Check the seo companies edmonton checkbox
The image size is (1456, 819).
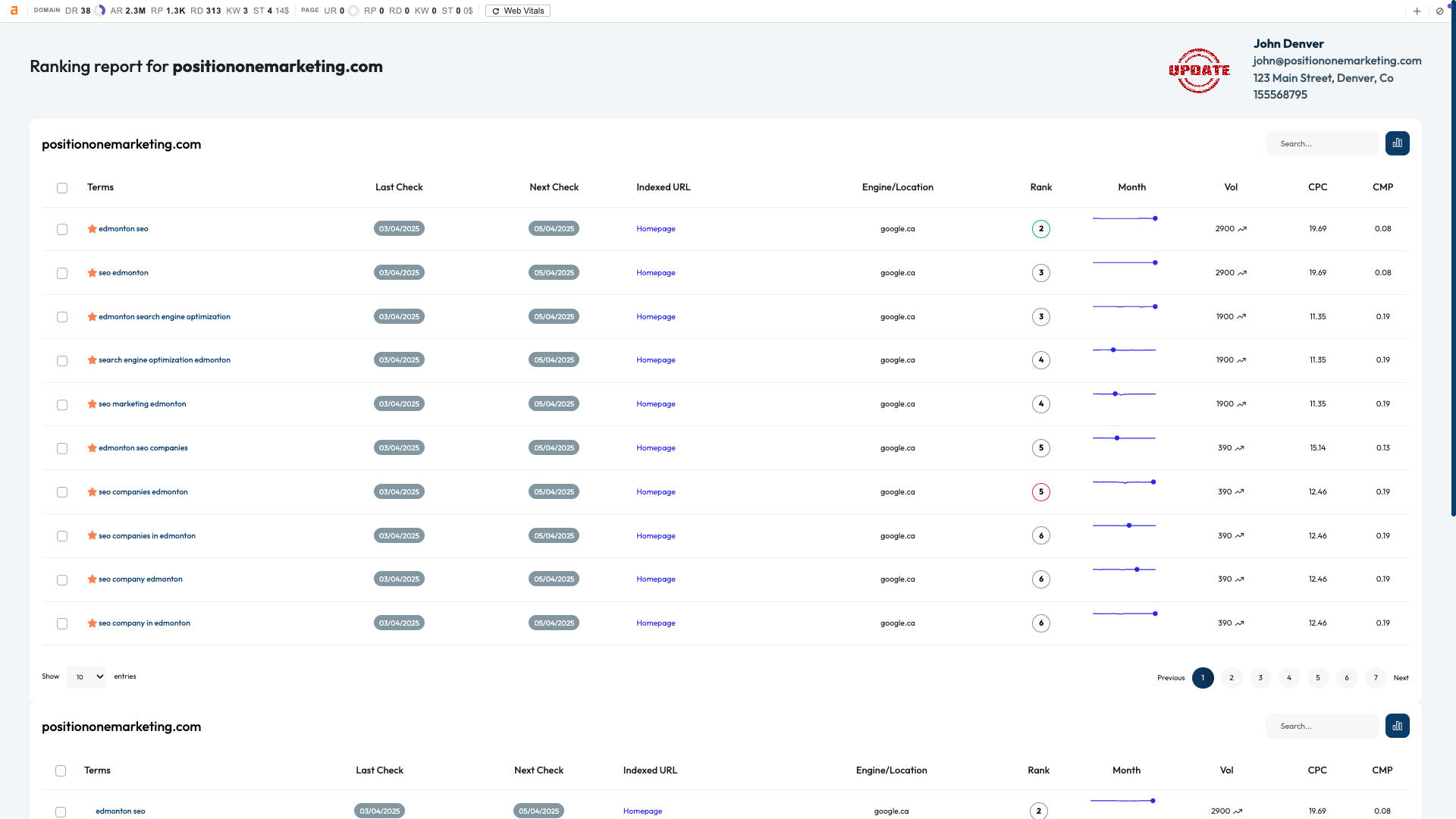coord(62,492)
